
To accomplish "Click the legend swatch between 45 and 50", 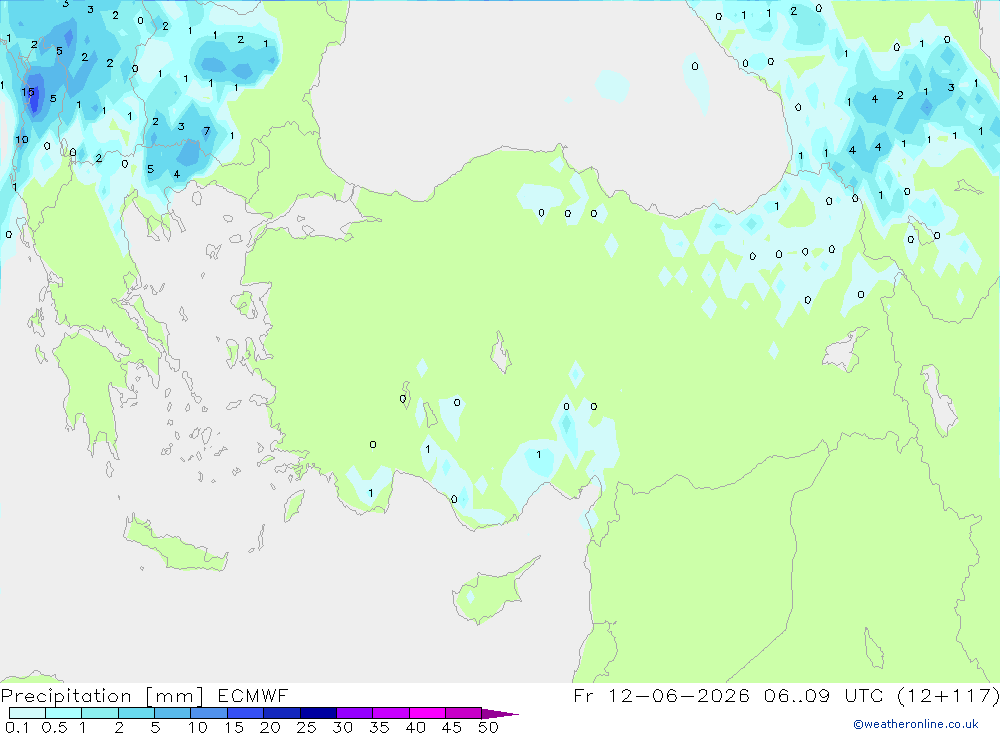I will click(463, 713).
